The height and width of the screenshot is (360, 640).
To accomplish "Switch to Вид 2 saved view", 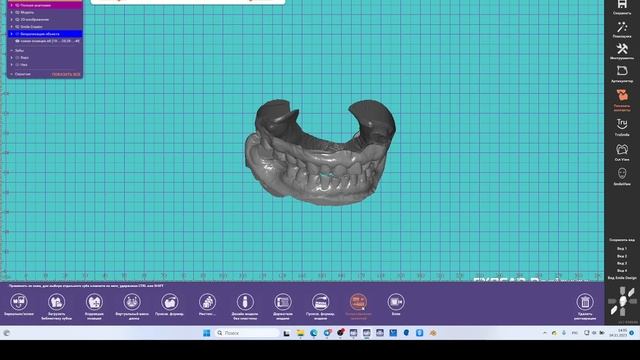I will tap(622, 256).
